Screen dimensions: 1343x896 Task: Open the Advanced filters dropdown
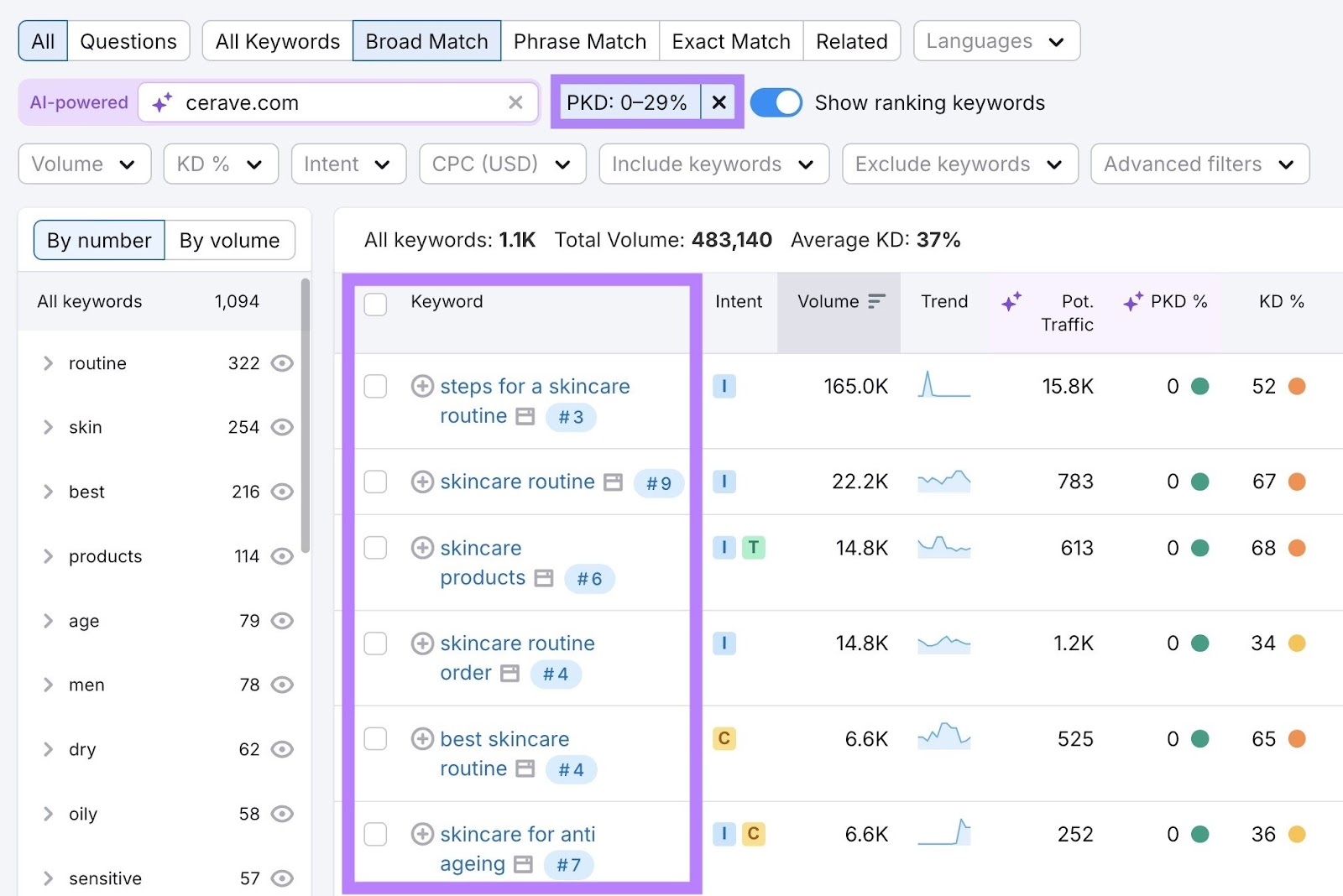[1199, 164]
